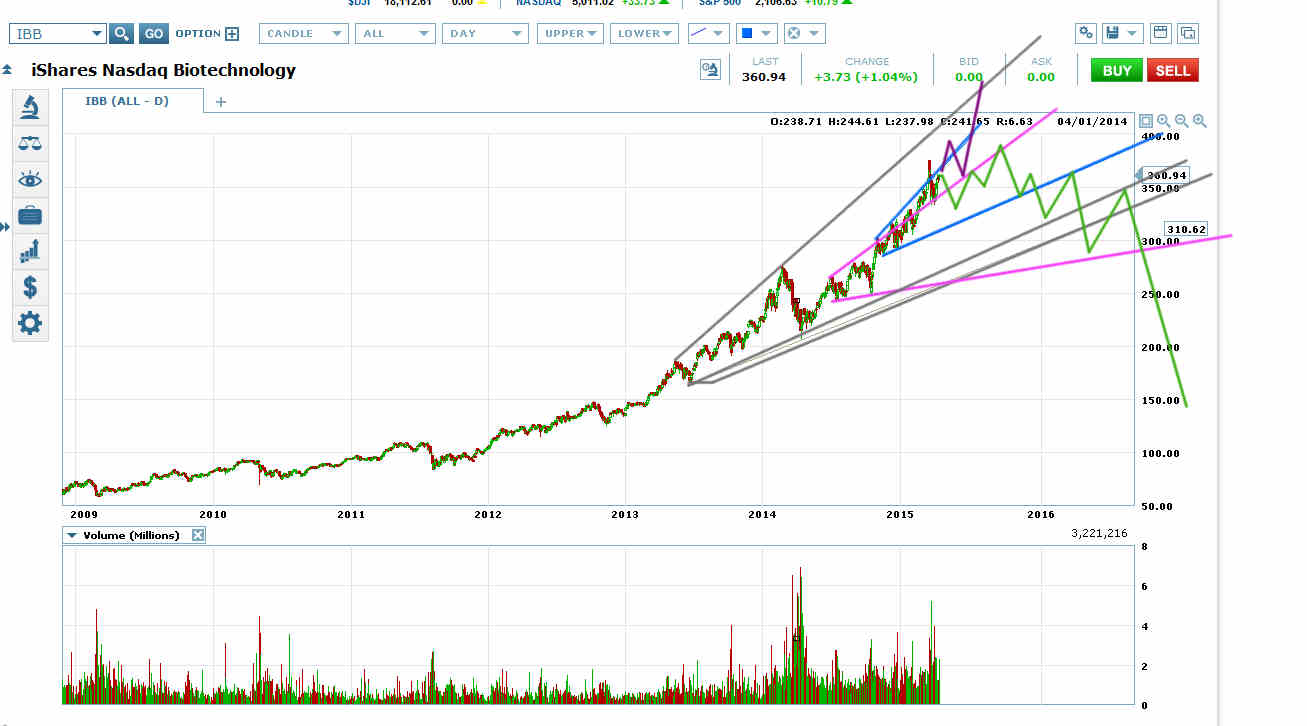
Task: Click the first zoom magnifier icon
Action: 1164,121
